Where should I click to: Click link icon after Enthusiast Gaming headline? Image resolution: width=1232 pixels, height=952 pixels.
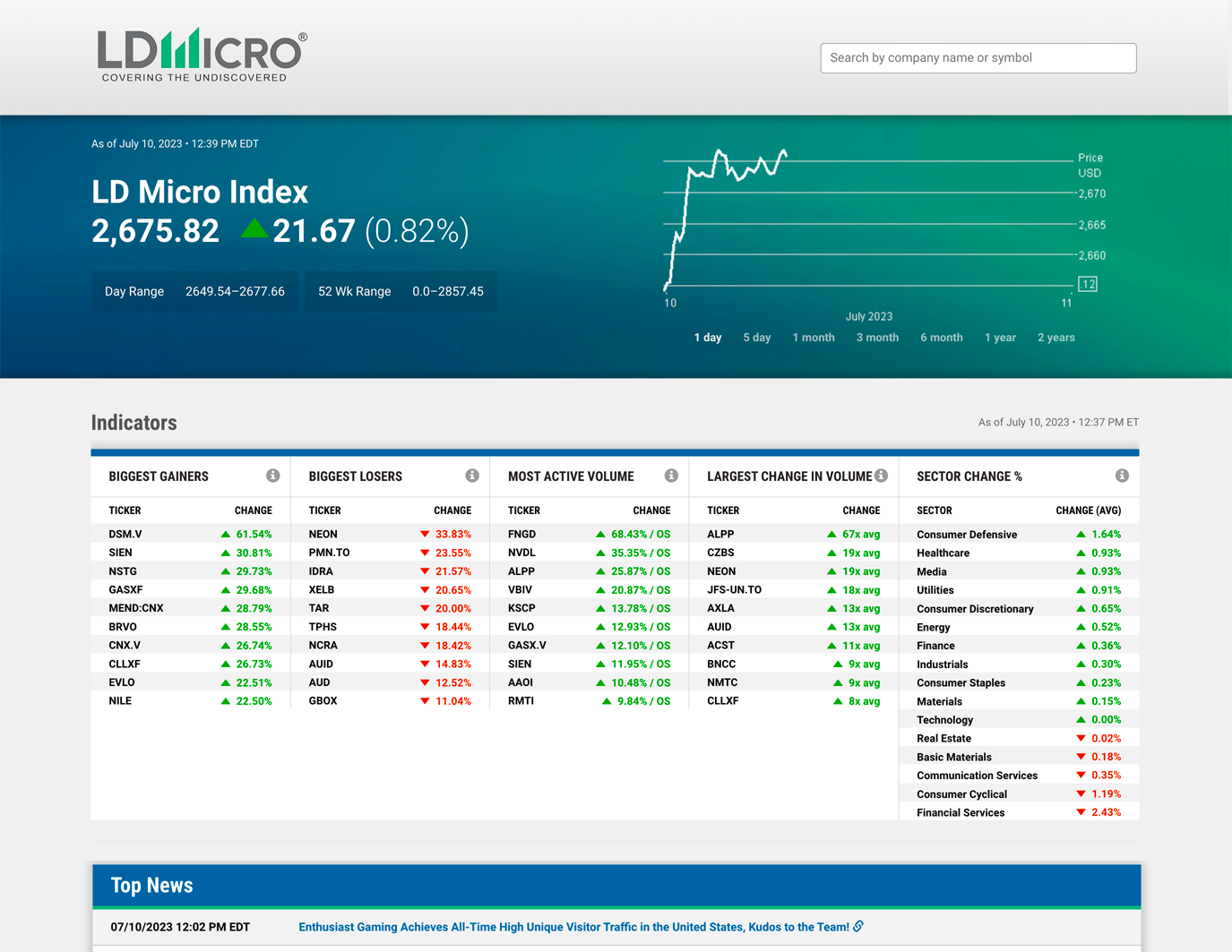click(x=858, y=926)
